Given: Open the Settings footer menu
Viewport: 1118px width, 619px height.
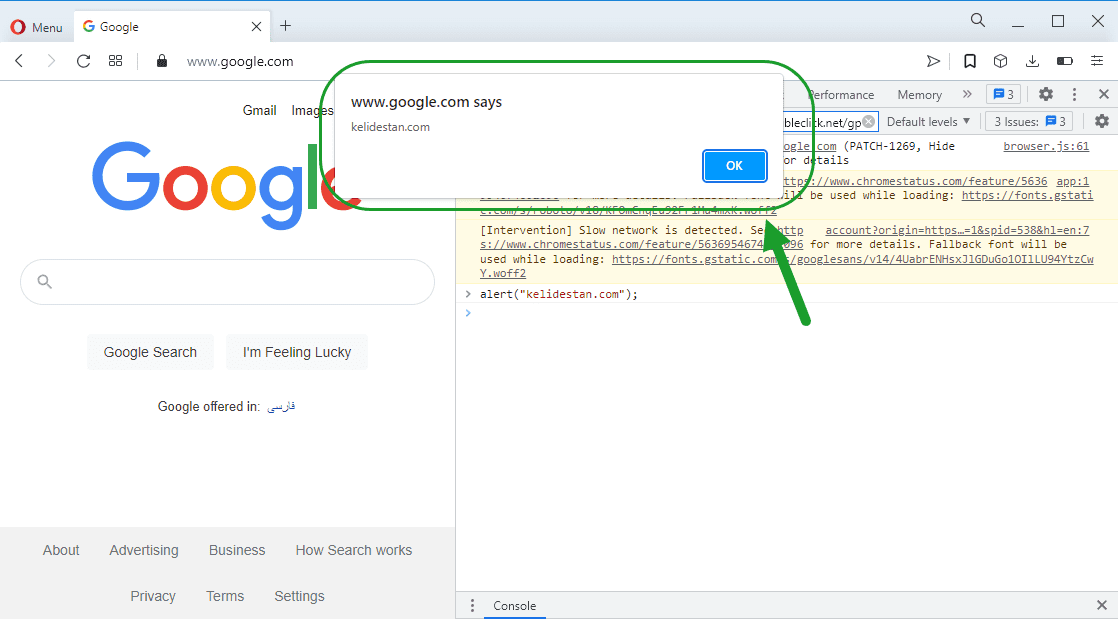Looking at the screenshot, I should point(299,596).
